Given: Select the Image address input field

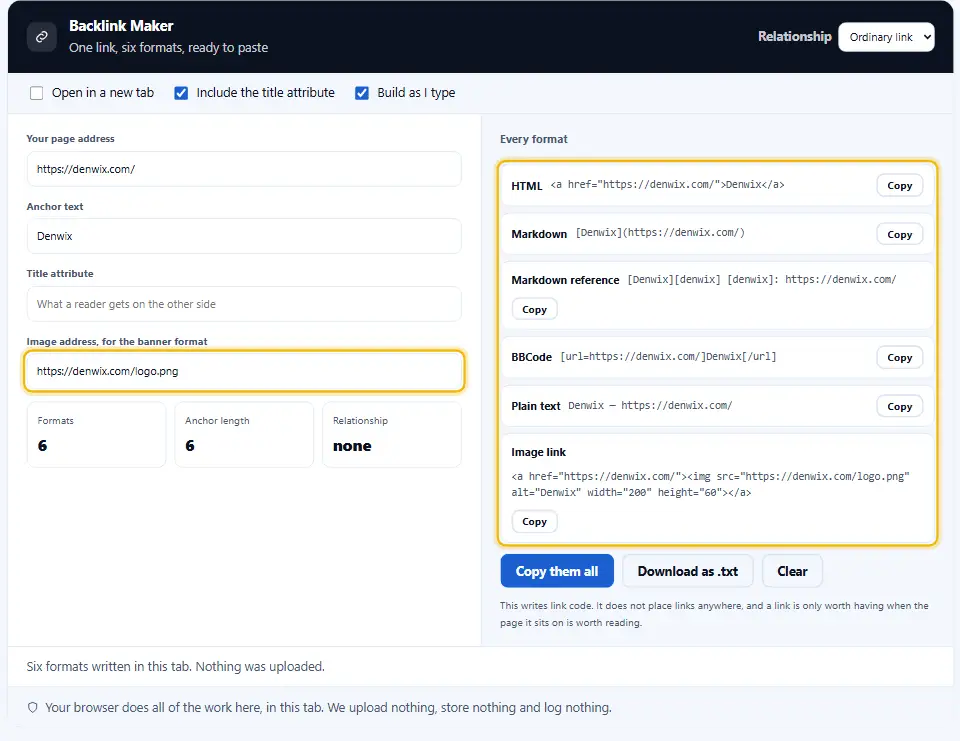Looking at the screenshot, I should pyautogui.click(x=244, y=371).
